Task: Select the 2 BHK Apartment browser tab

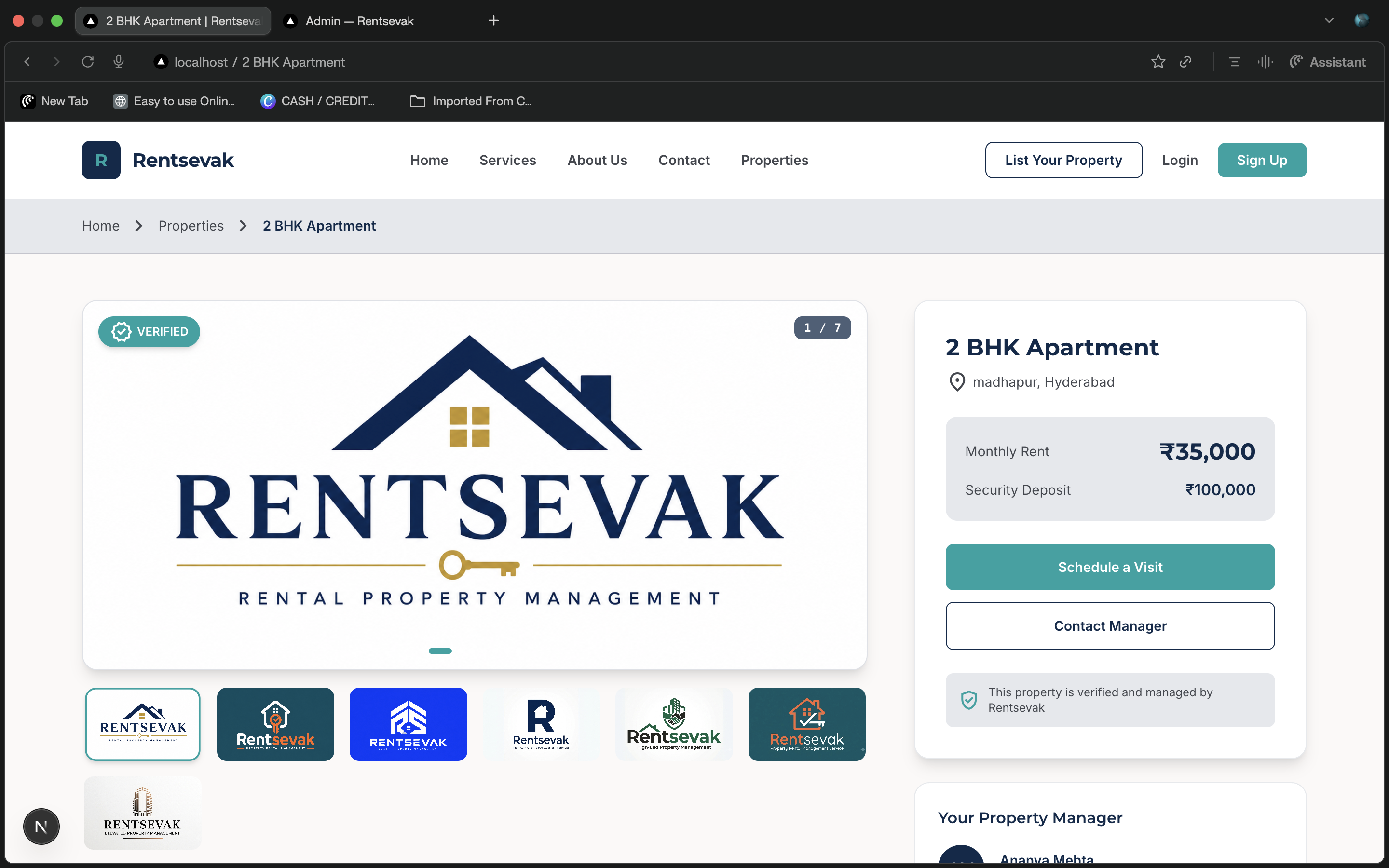Action: click(x=173, y=21)
